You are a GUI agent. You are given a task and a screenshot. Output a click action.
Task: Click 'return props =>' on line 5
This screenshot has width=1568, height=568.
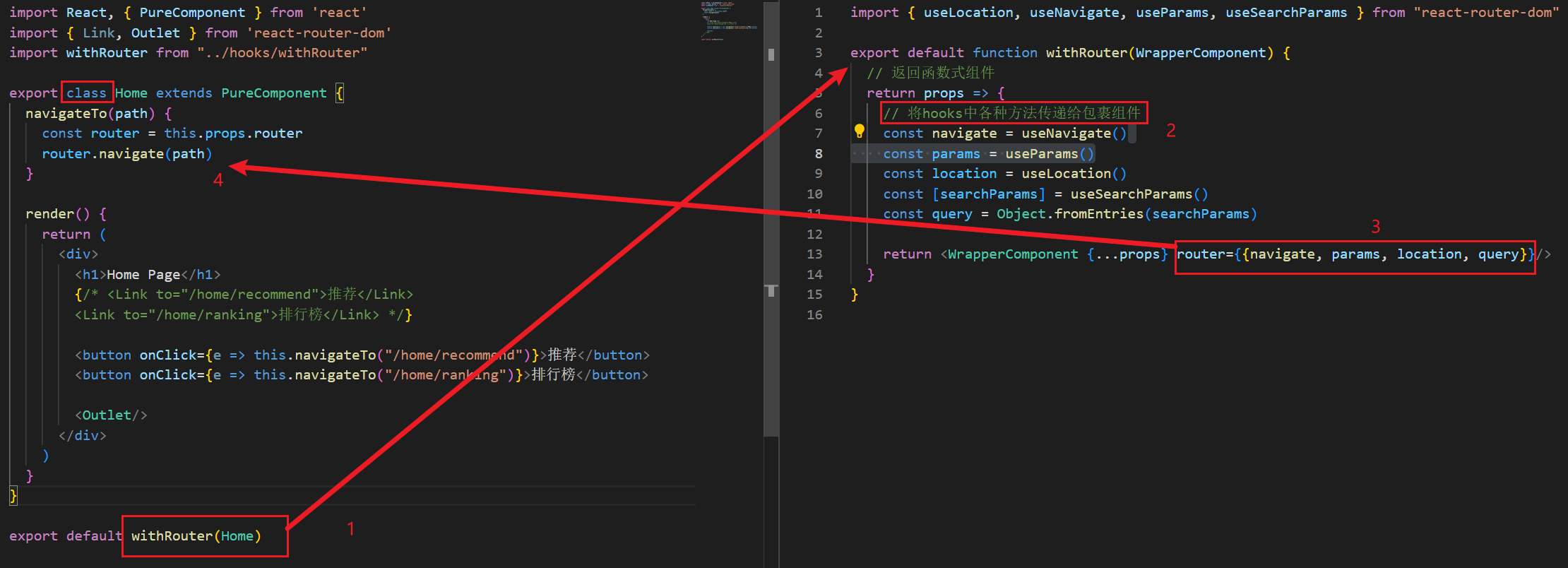click(927, 93)
